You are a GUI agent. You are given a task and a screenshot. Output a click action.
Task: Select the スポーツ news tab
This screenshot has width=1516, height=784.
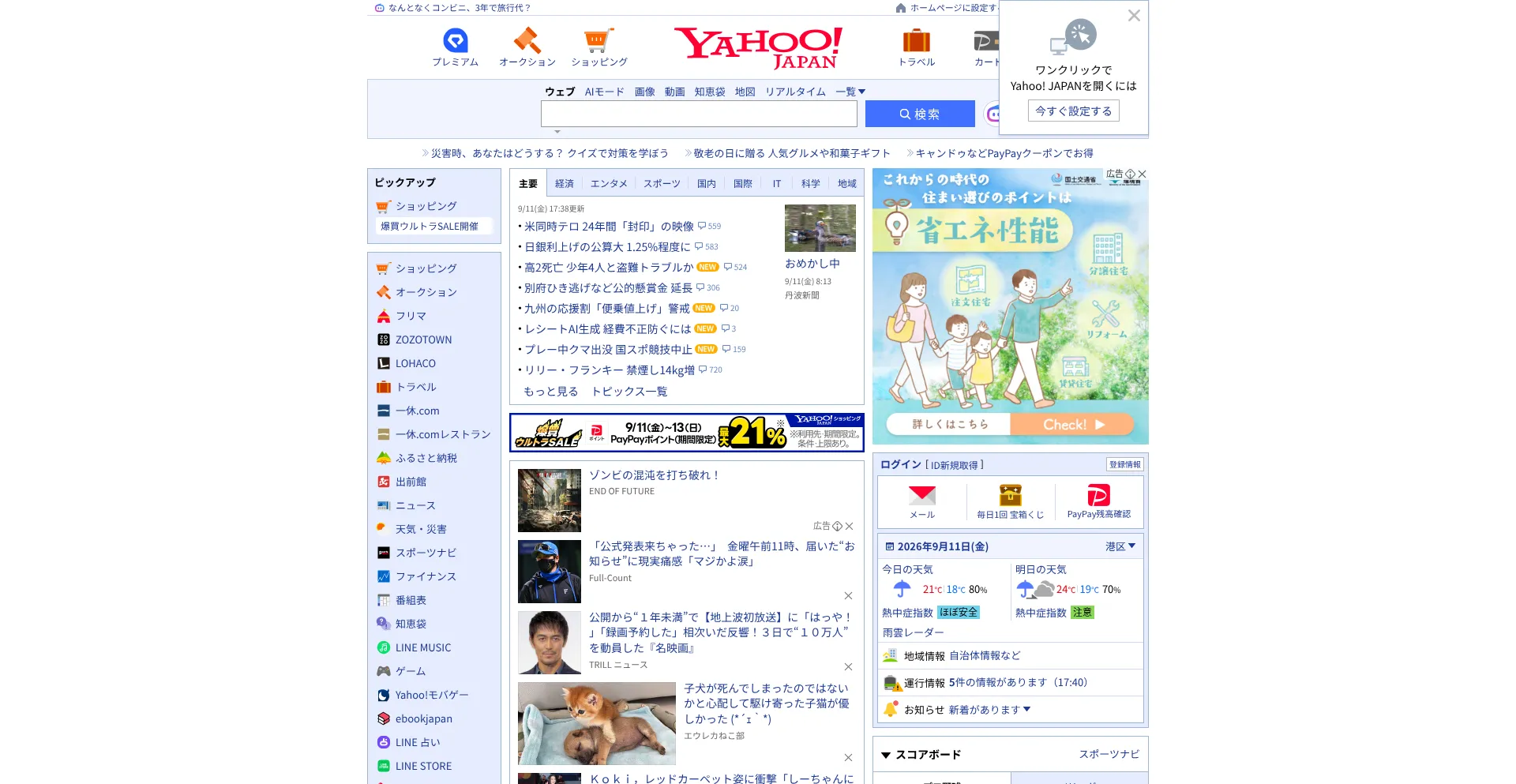(x=662, y=184)
